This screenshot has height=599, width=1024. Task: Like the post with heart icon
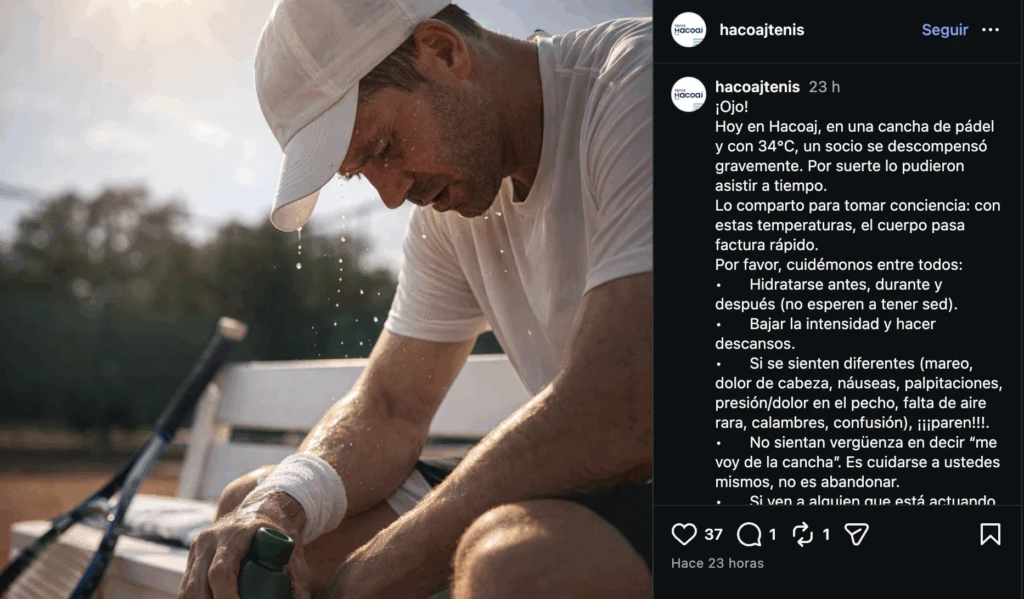[684, 534]
